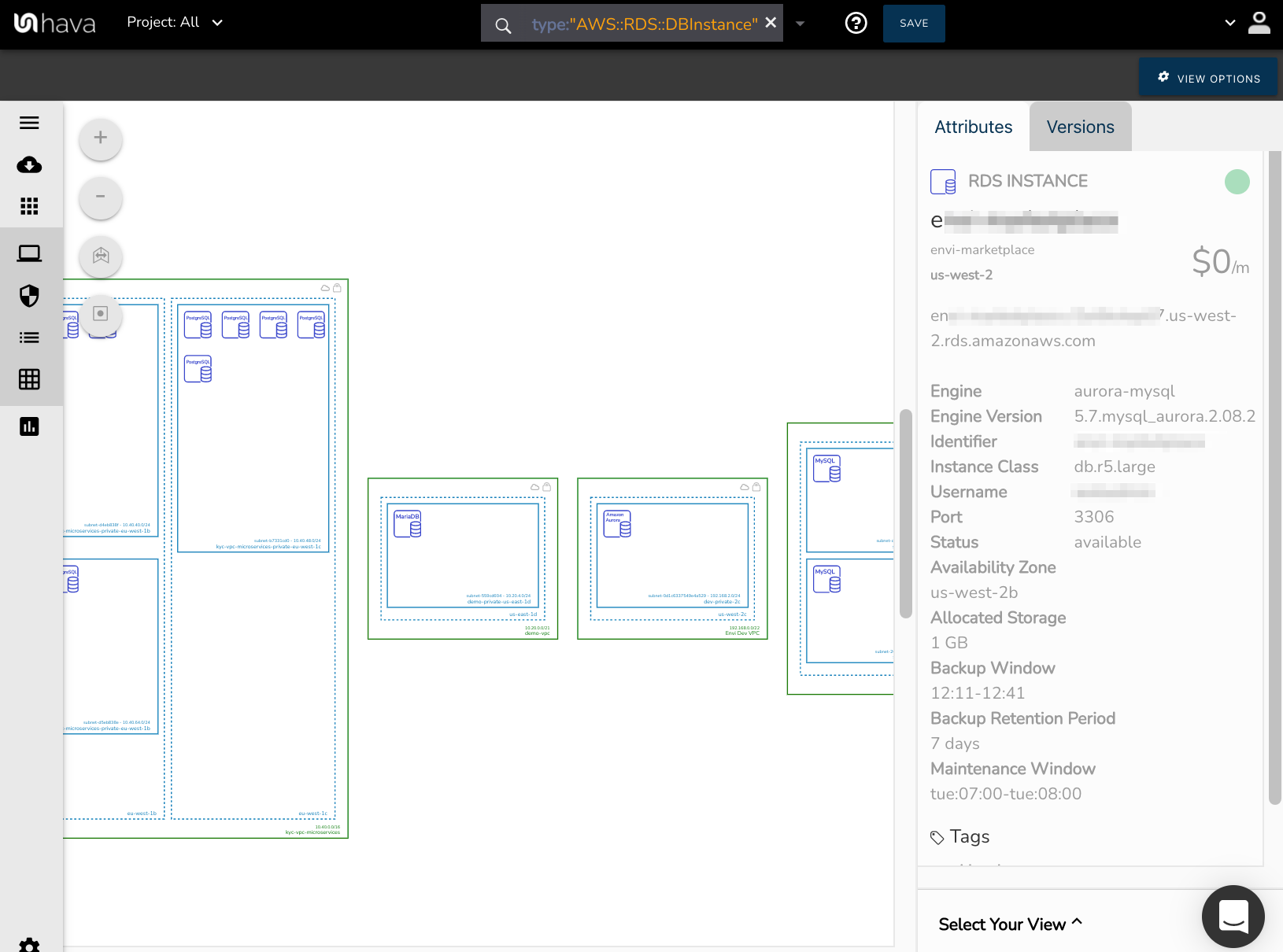The height and width of the screenshot is (952, 1283).
Task: Click the us-west-2b availability zone value
Action: click(974, 592)
